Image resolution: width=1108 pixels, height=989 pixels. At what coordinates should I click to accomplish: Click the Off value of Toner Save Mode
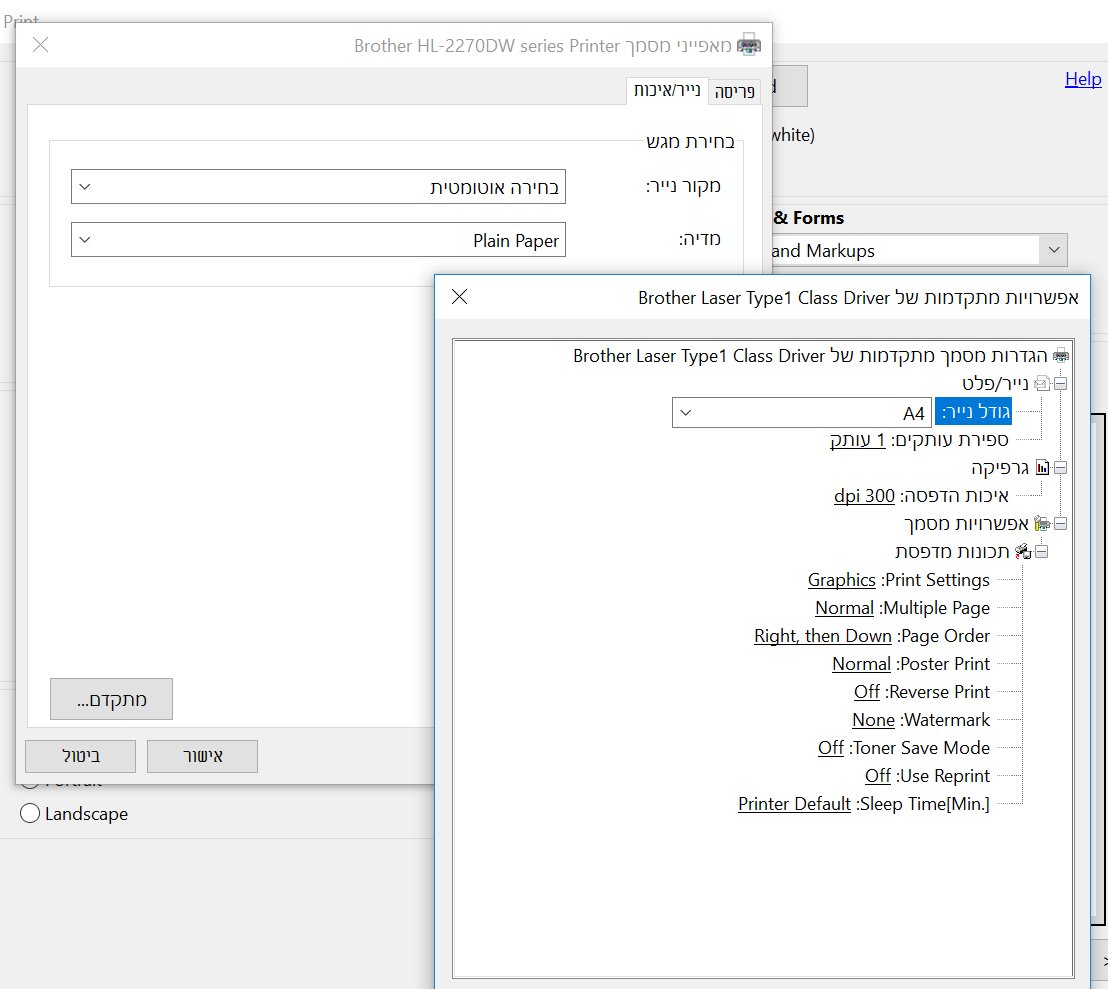pos(831,747)
